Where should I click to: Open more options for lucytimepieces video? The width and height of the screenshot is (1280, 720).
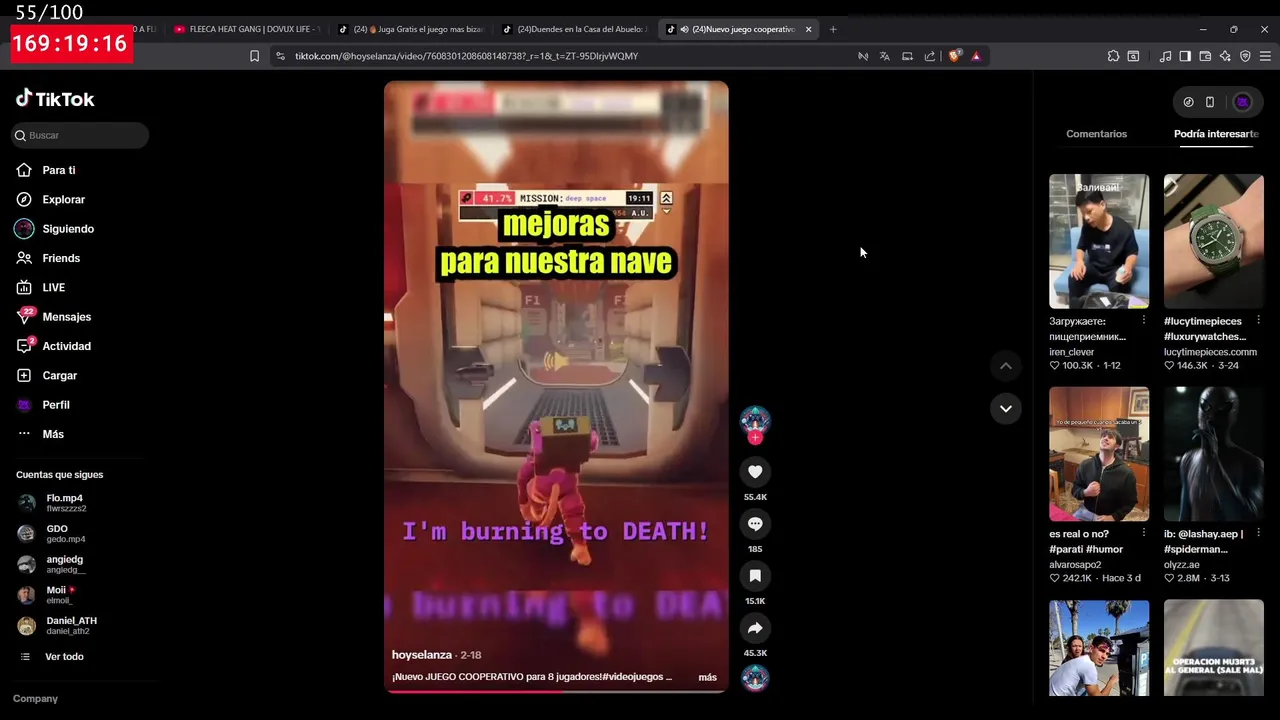1258,321
